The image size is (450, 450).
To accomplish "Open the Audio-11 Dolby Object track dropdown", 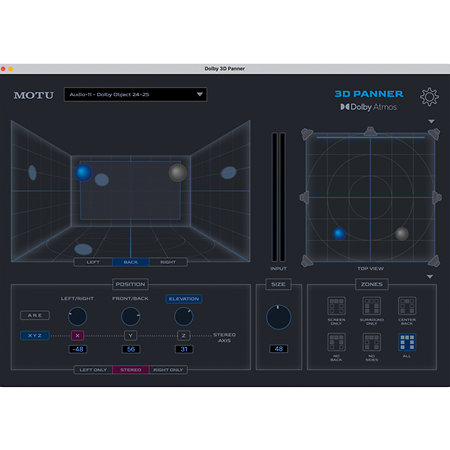I will point(135,95).
